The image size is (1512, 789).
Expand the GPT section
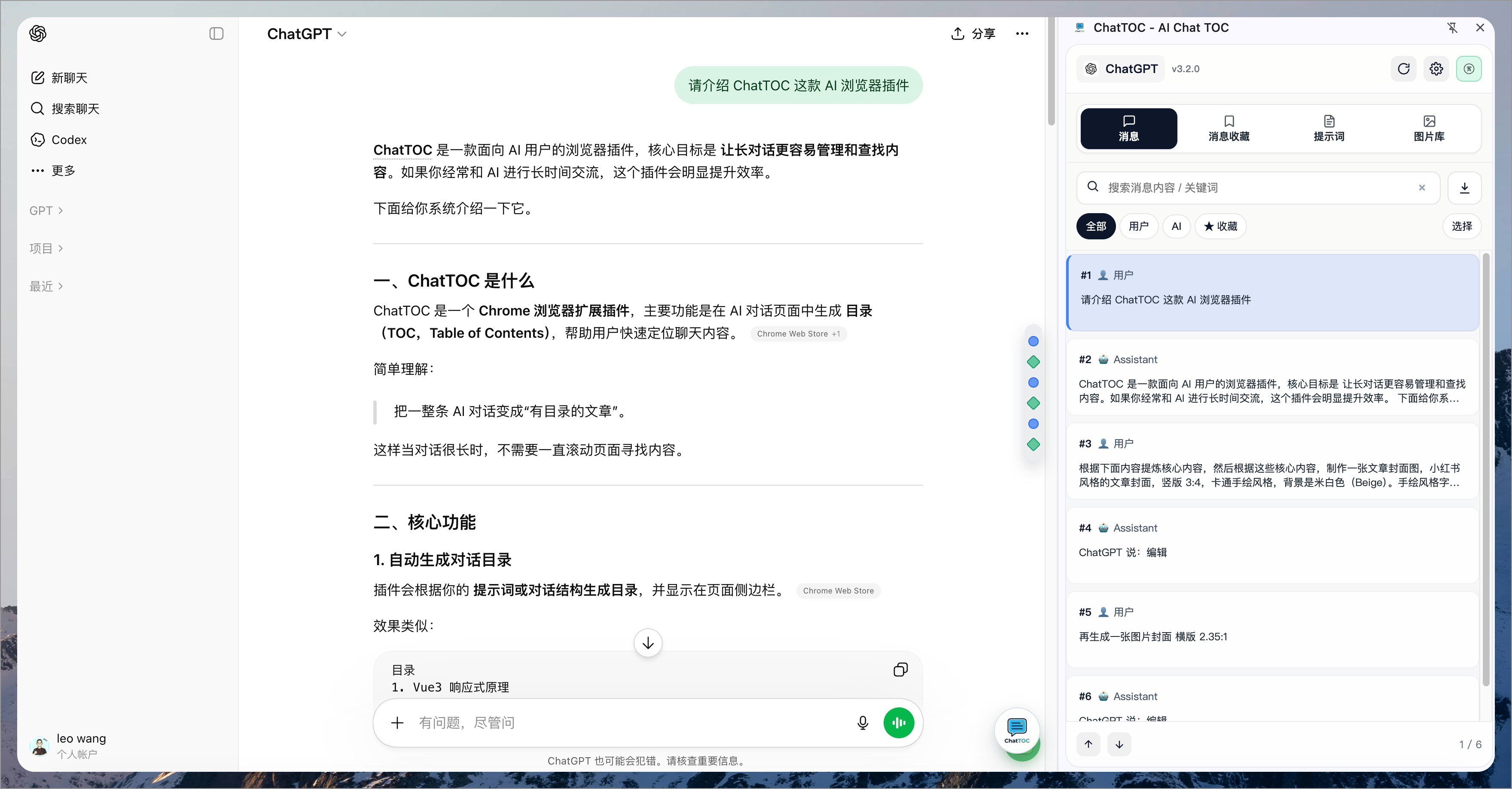46,211
